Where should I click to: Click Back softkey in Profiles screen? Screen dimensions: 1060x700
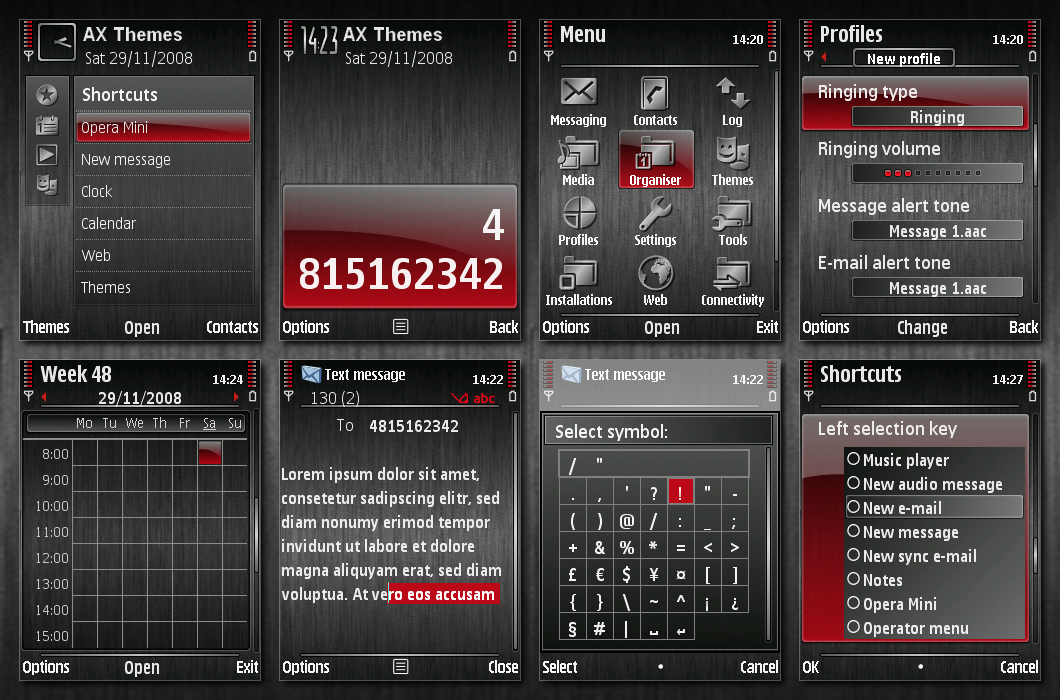click(1023, 327)
